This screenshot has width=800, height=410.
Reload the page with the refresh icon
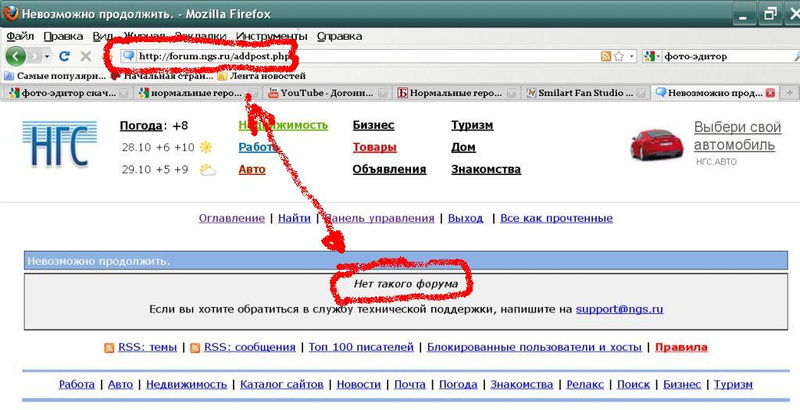(x=64, y=56)
